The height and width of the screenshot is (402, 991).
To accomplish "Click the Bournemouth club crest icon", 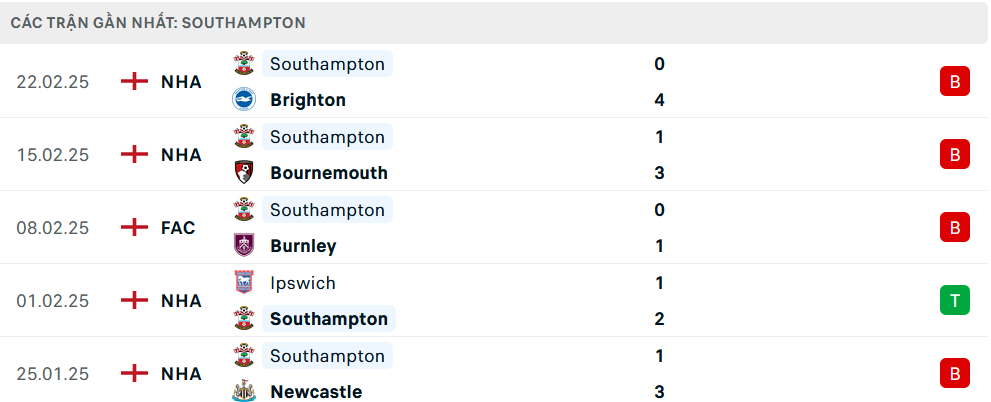I will (243, 173).
